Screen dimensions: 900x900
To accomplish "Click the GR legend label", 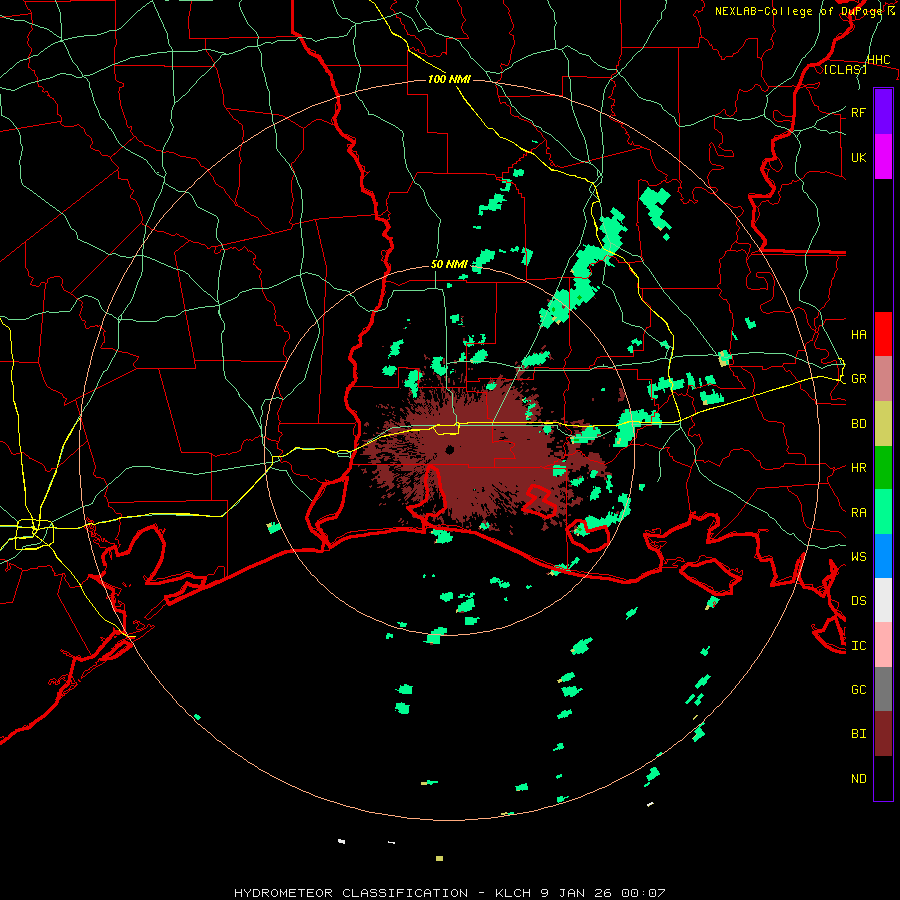I will (858, 379).
